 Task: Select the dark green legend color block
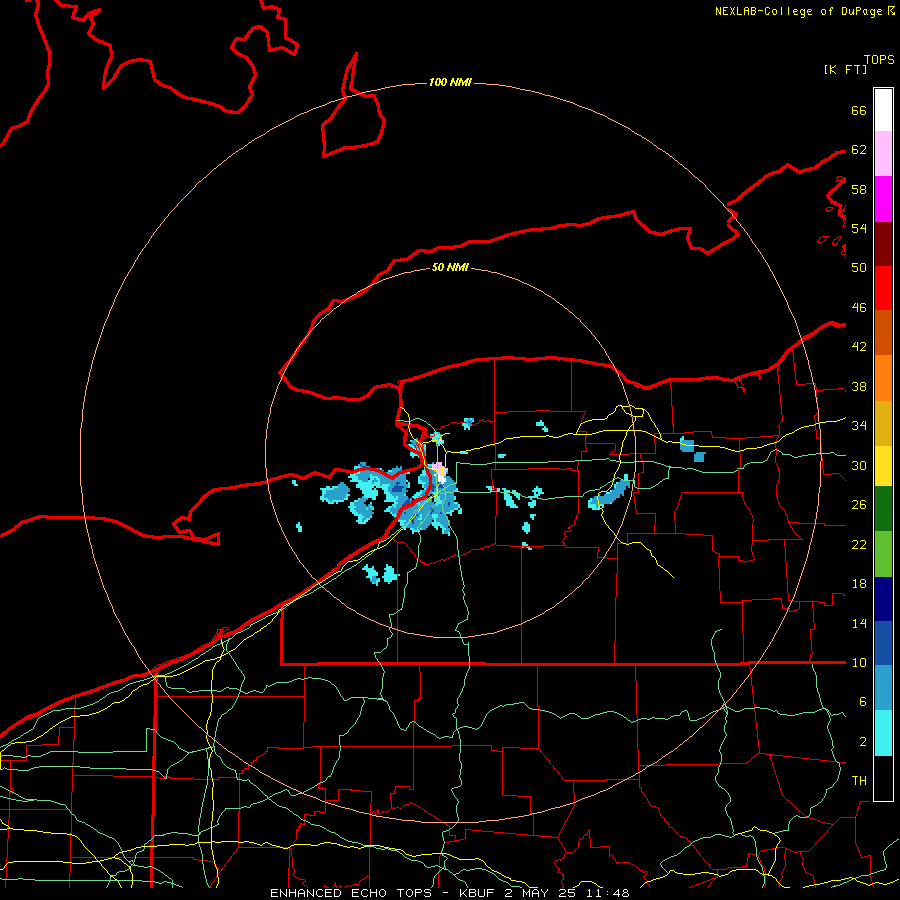(x=883, y=509)
